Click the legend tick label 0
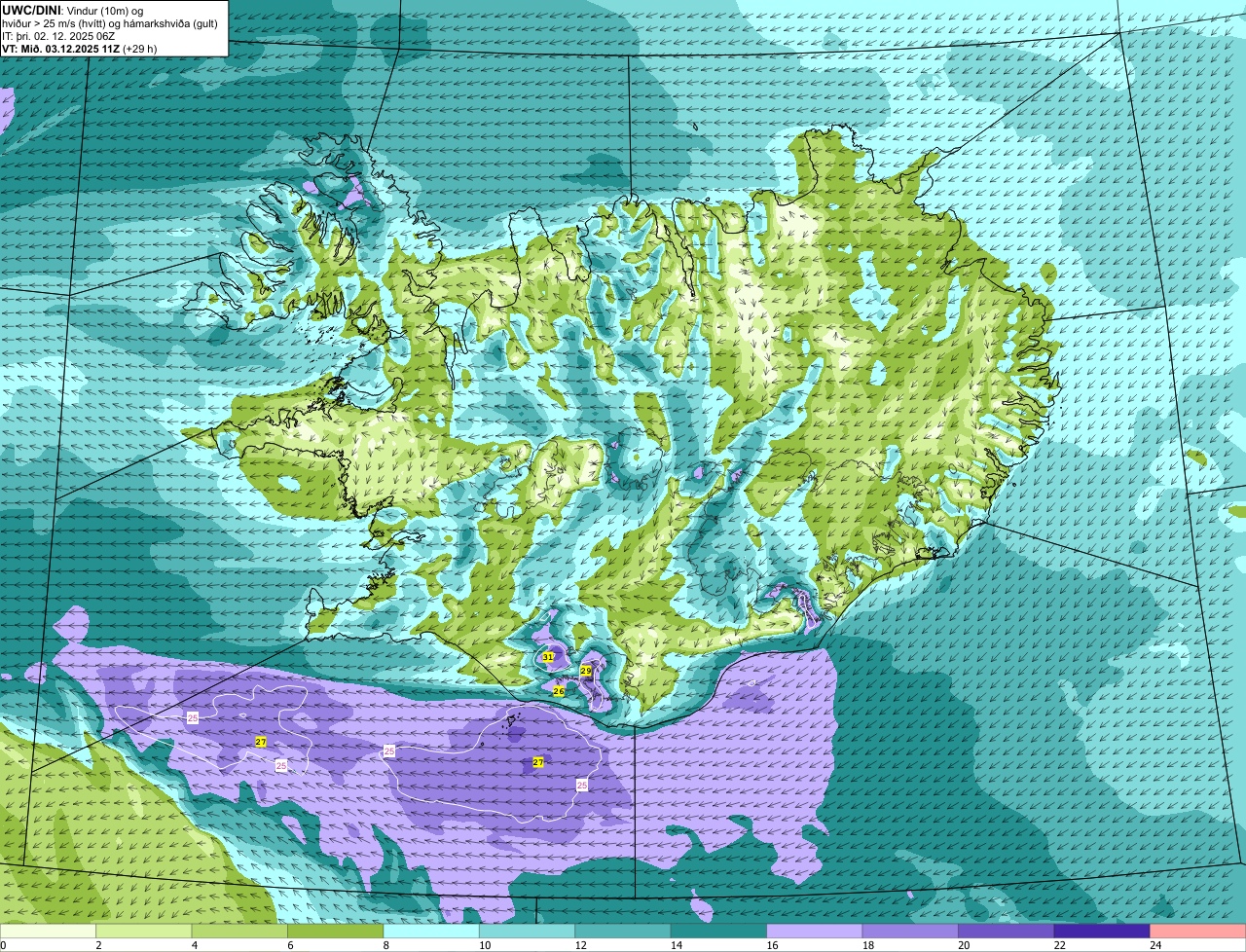 pyautogui.click(x=4, y=945)
